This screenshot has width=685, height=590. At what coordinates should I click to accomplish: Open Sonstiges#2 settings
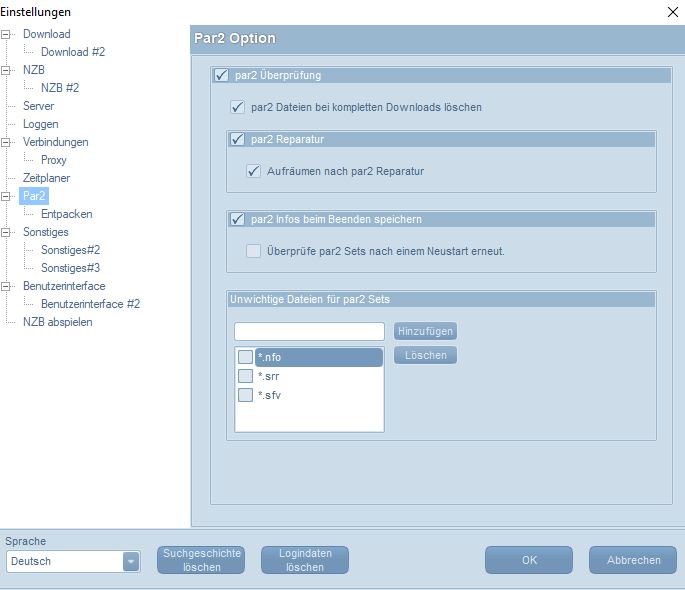point(70,250)
